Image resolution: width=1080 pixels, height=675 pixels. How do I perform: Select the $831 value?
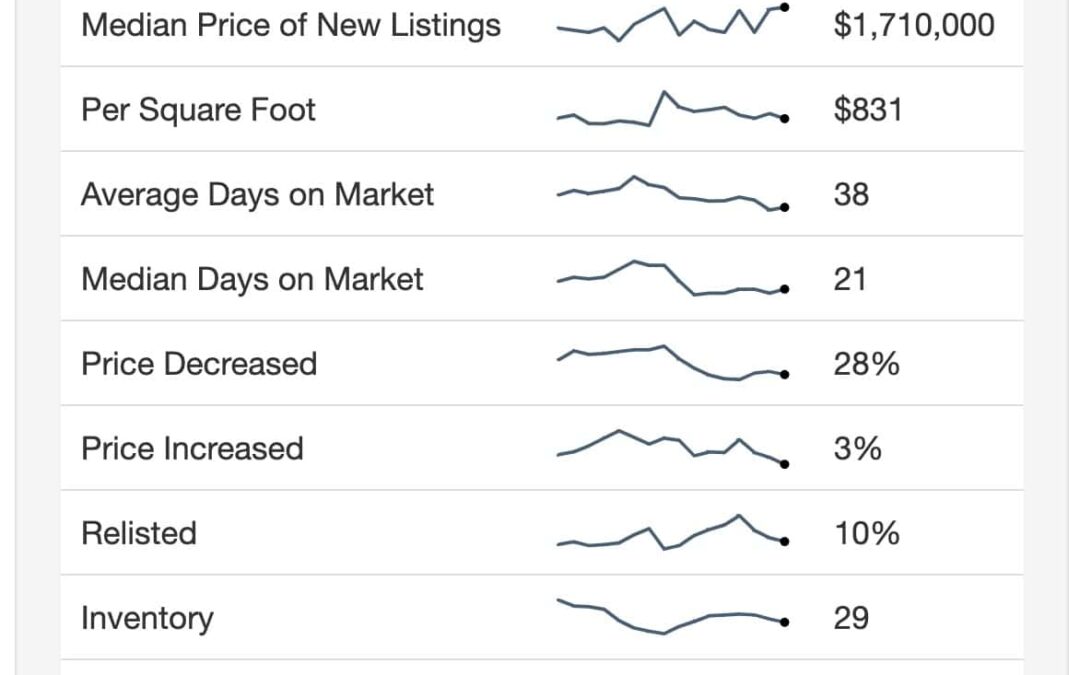pyautogui.click(x=868, y=109)
